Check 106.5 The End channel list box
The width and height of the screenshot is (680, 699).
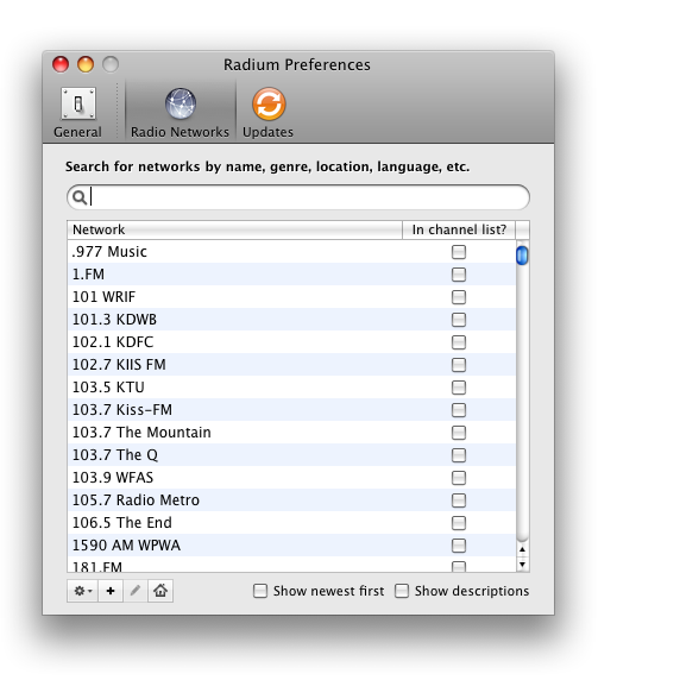tap(459, 523)
